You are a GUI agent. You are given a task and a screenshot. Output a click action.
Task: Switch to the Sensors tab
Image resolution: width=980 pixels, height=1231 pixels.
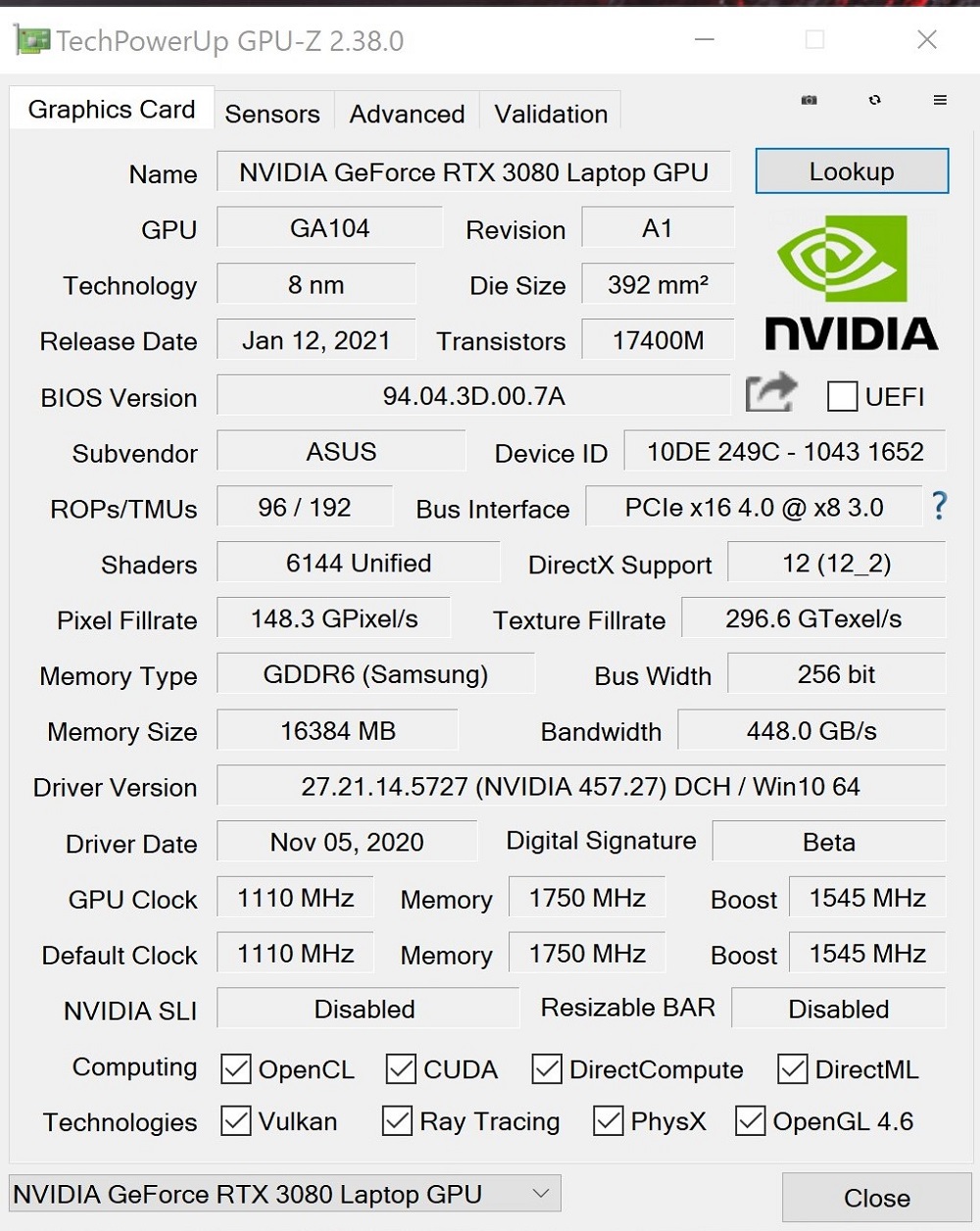(272, 114)
